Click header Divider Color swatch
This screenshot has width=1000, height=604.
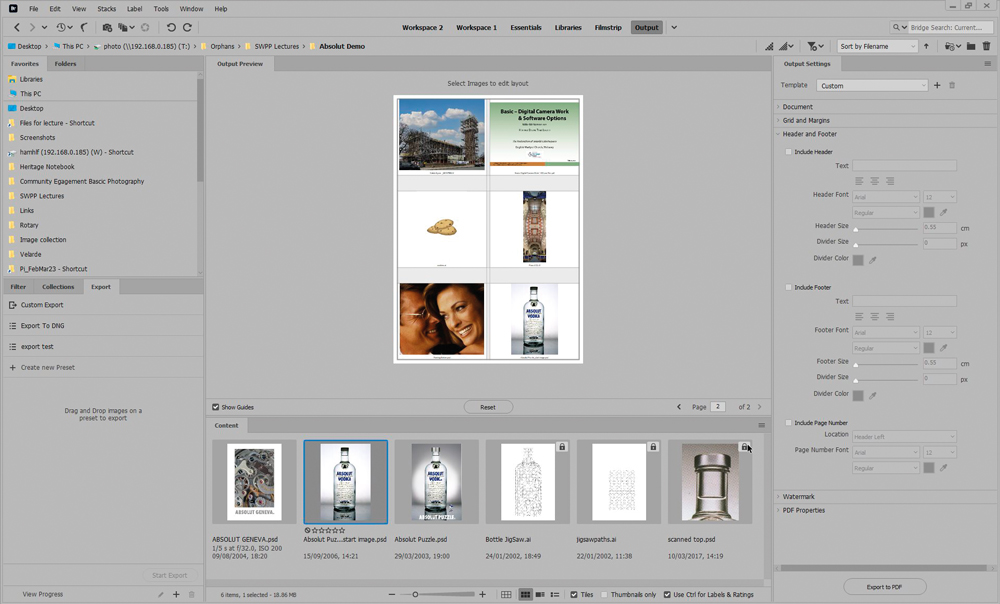[858, 260]
